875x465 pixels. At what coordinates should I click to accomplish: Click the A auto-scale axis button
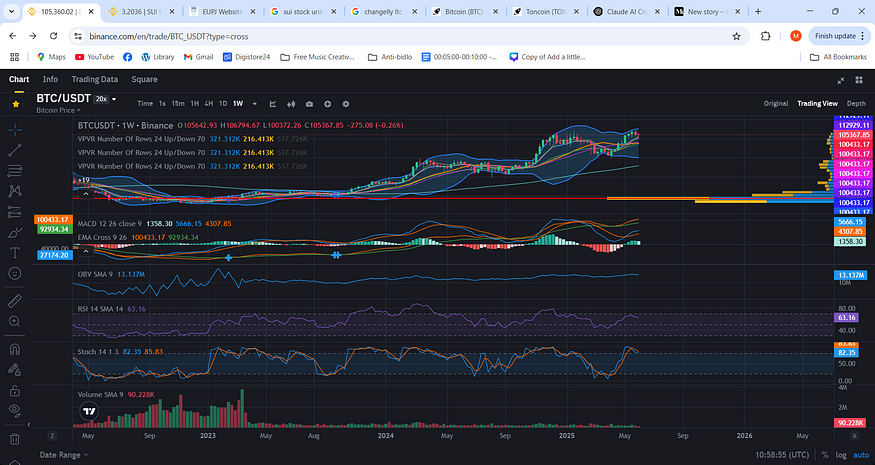[x=854, y=435]
